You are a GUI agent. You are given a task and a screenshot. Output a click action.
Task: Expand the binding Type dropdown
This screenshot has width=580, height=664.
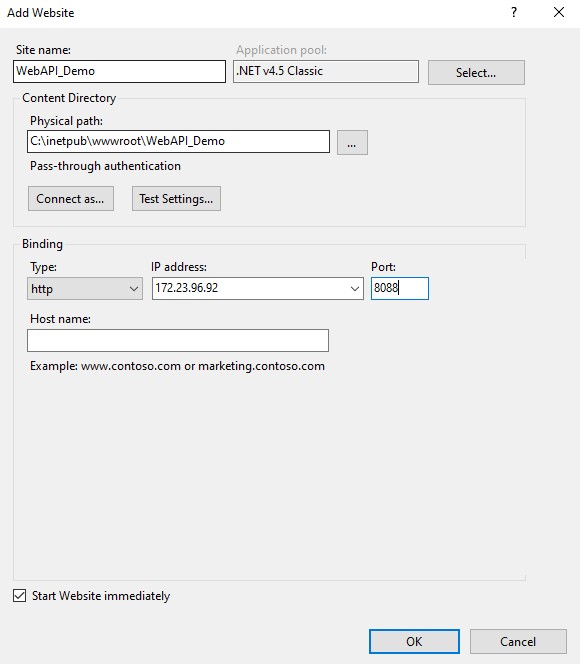point(85,289)
